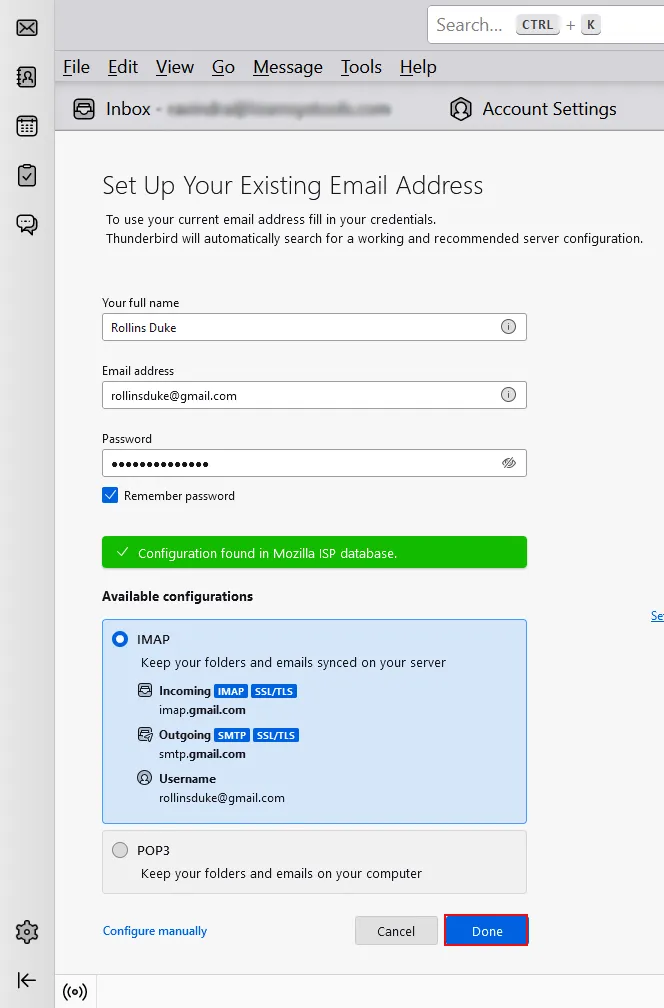The width and height of the screenshot is (664, 1008).
Task: Open the File menu
Action: pyautogui.click(x=76, y=67)
